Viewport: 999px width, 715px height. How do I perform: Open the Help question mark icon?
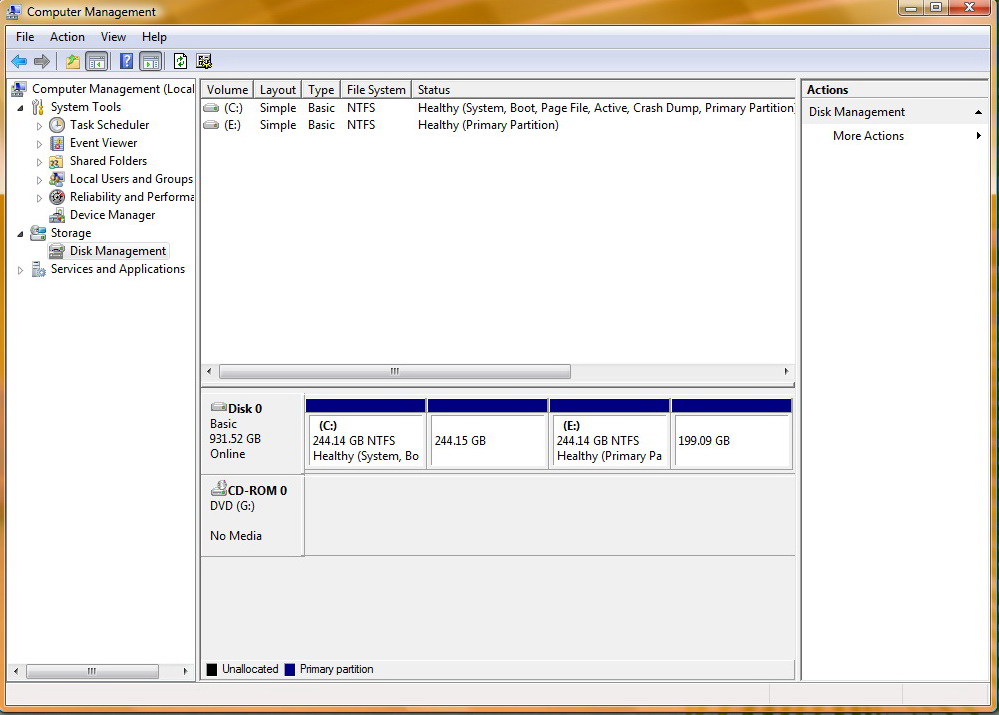[x=127, y=62]
